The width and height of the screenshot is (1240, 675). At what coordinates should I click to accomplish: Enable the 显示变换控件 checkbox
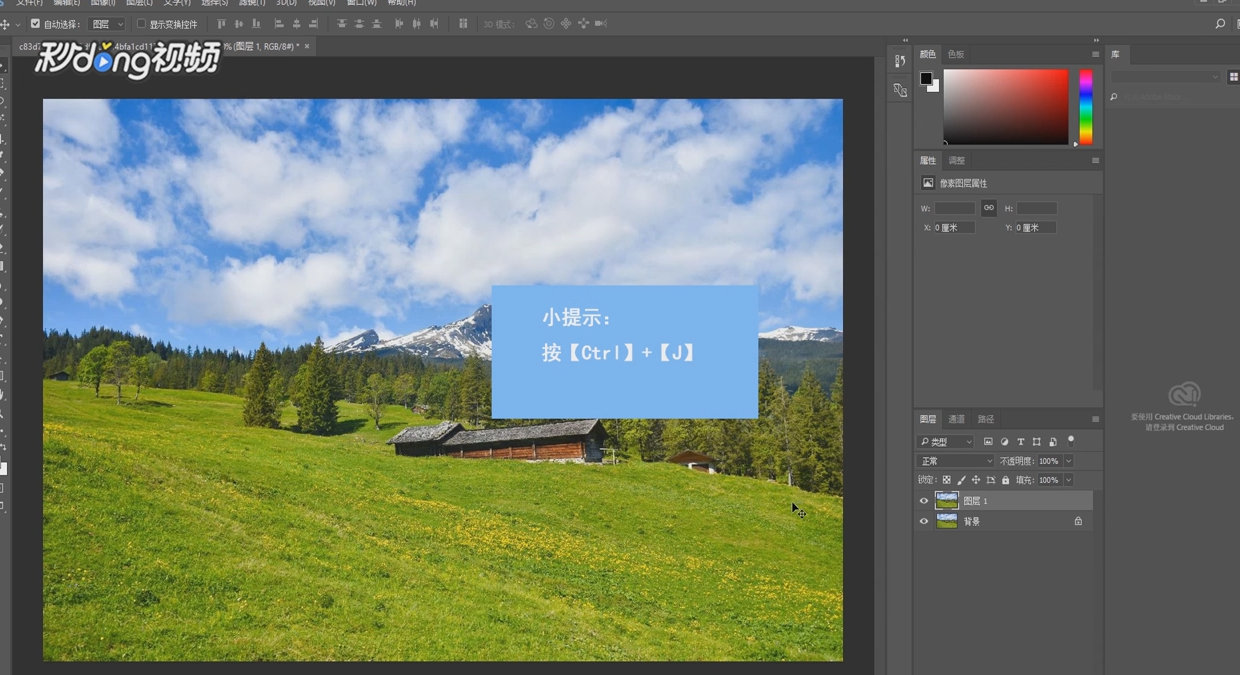[x=141, y=24]
